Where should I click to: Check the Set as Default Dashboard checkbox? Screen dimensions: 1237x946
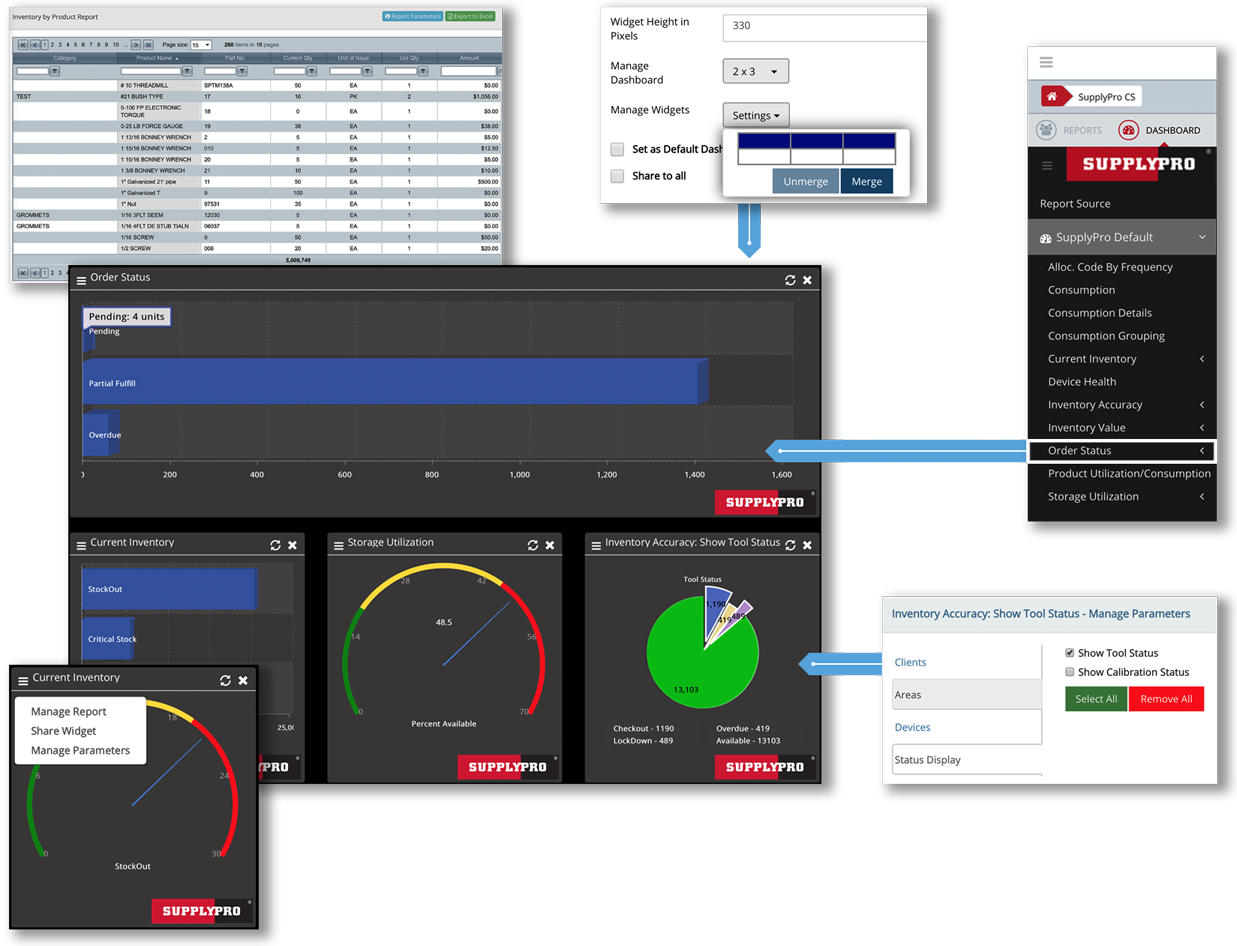click(x=618, y=149)
